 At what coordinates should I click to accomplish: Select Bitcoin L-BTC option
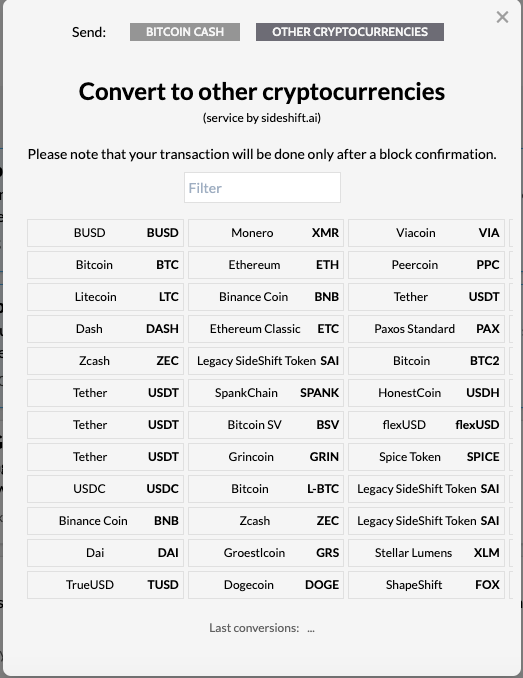[266, 489]
